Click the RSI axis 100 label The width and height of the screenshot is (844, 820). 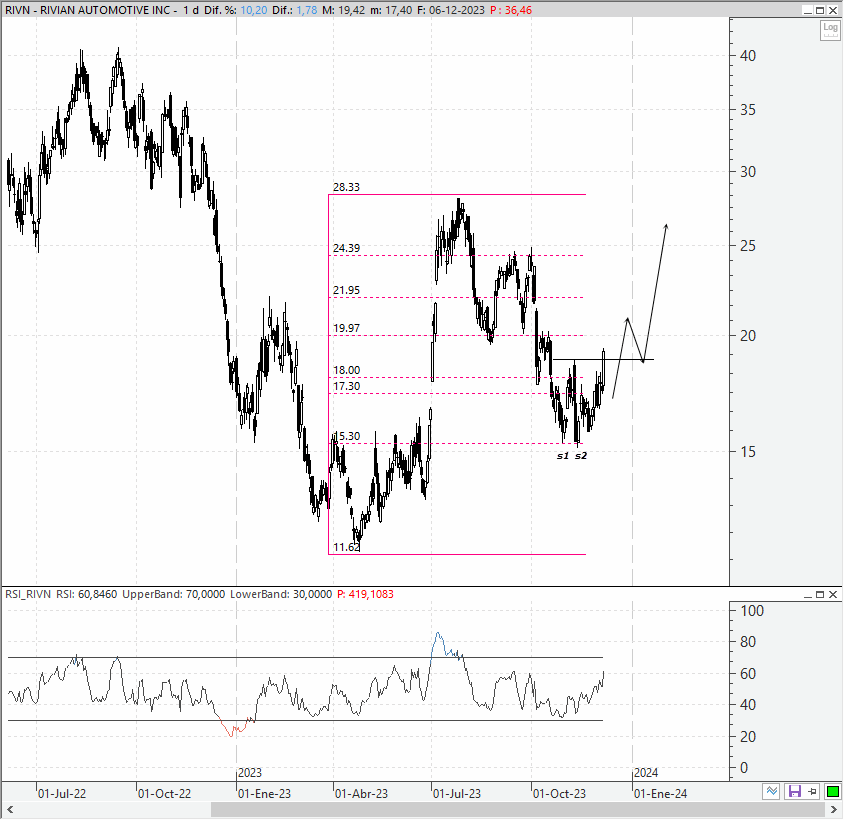(752, 611)
